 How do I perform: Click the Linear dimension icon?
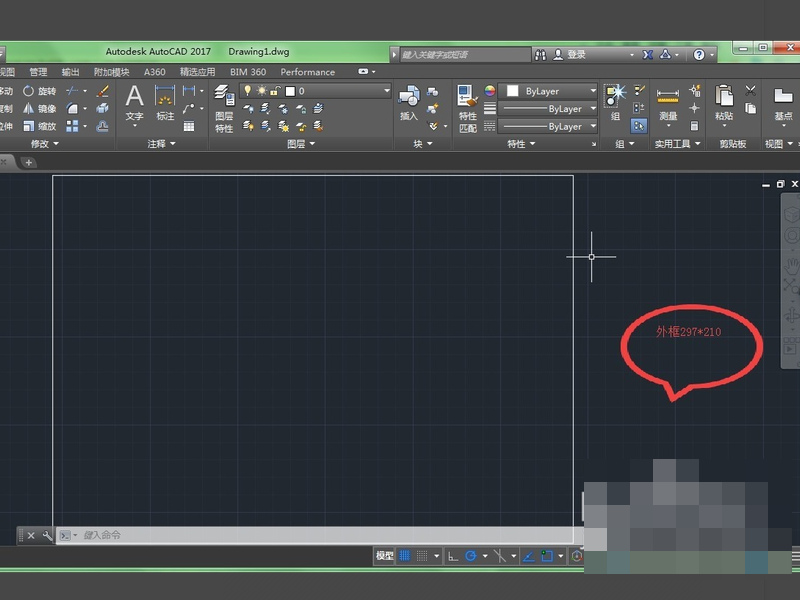(x=189, y=91)
